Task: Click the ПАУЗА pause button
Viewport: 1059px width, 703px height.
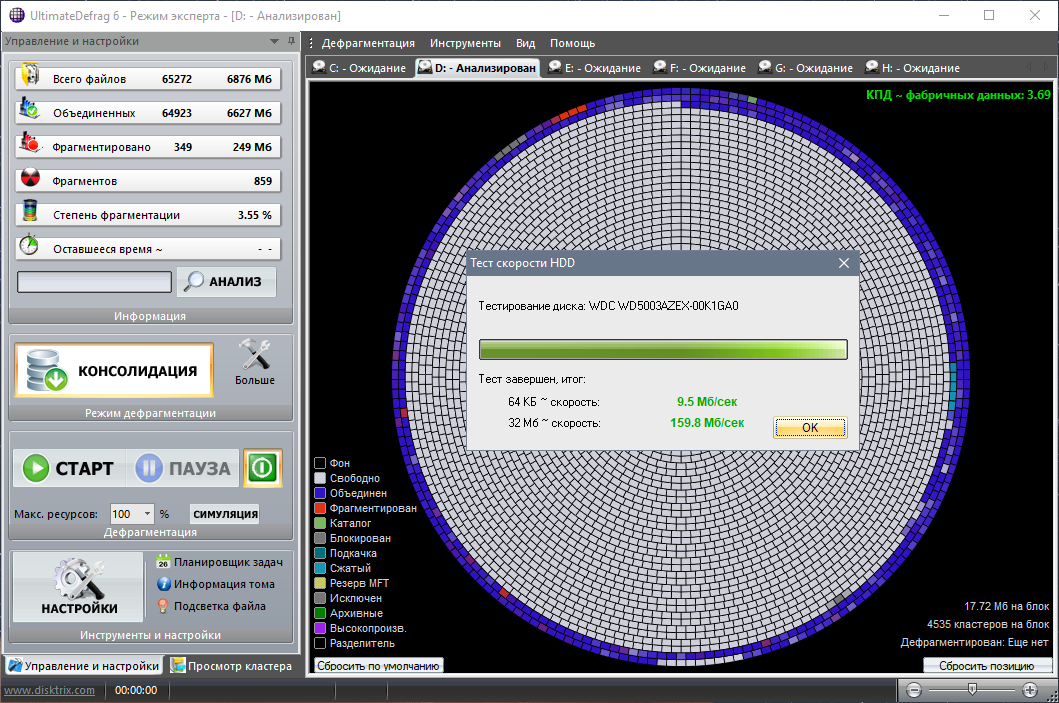Action: coord(183,468)
